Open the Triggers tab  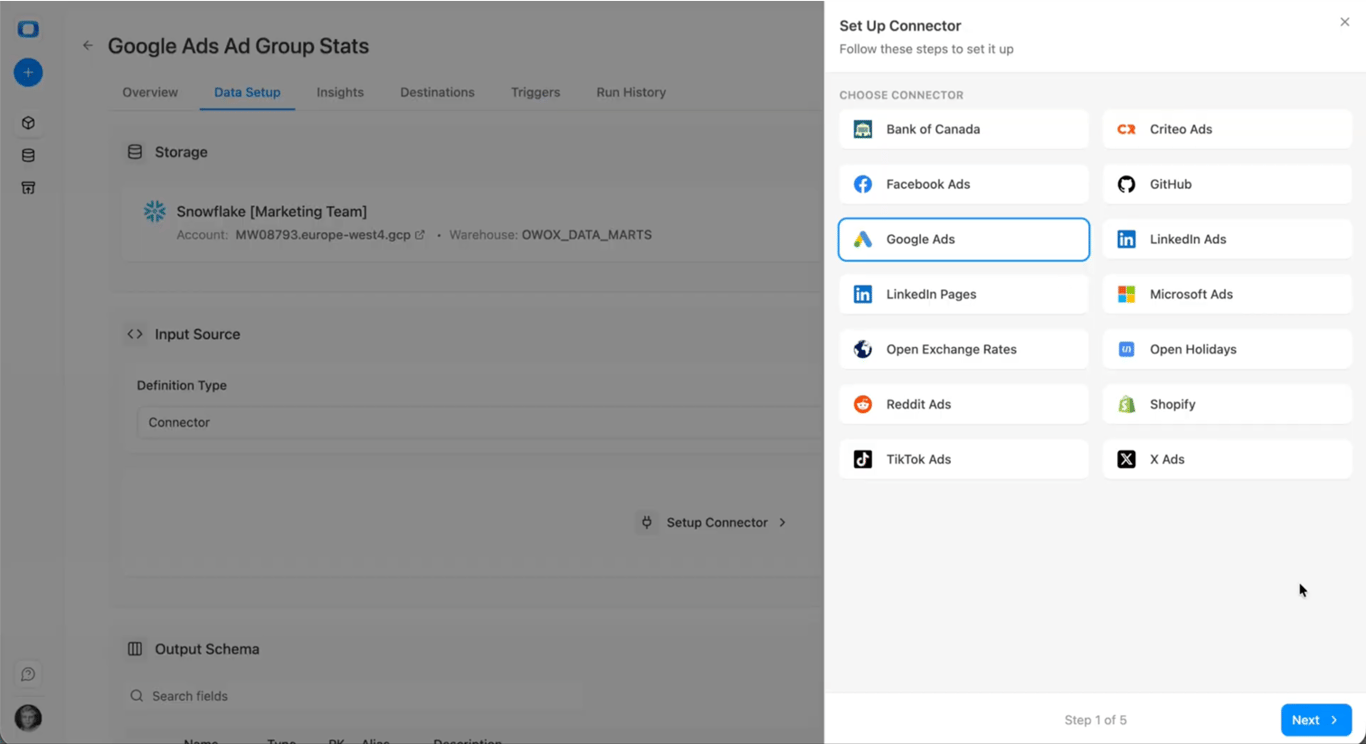[535, 92]
